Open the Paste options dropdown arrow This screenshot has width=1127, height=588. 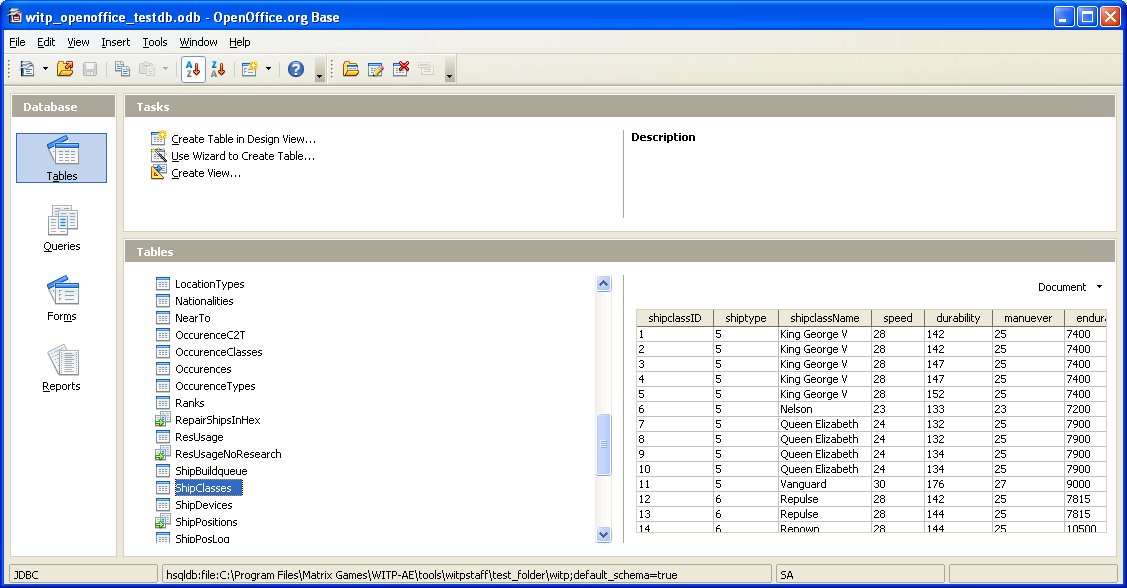coord(165,69)
